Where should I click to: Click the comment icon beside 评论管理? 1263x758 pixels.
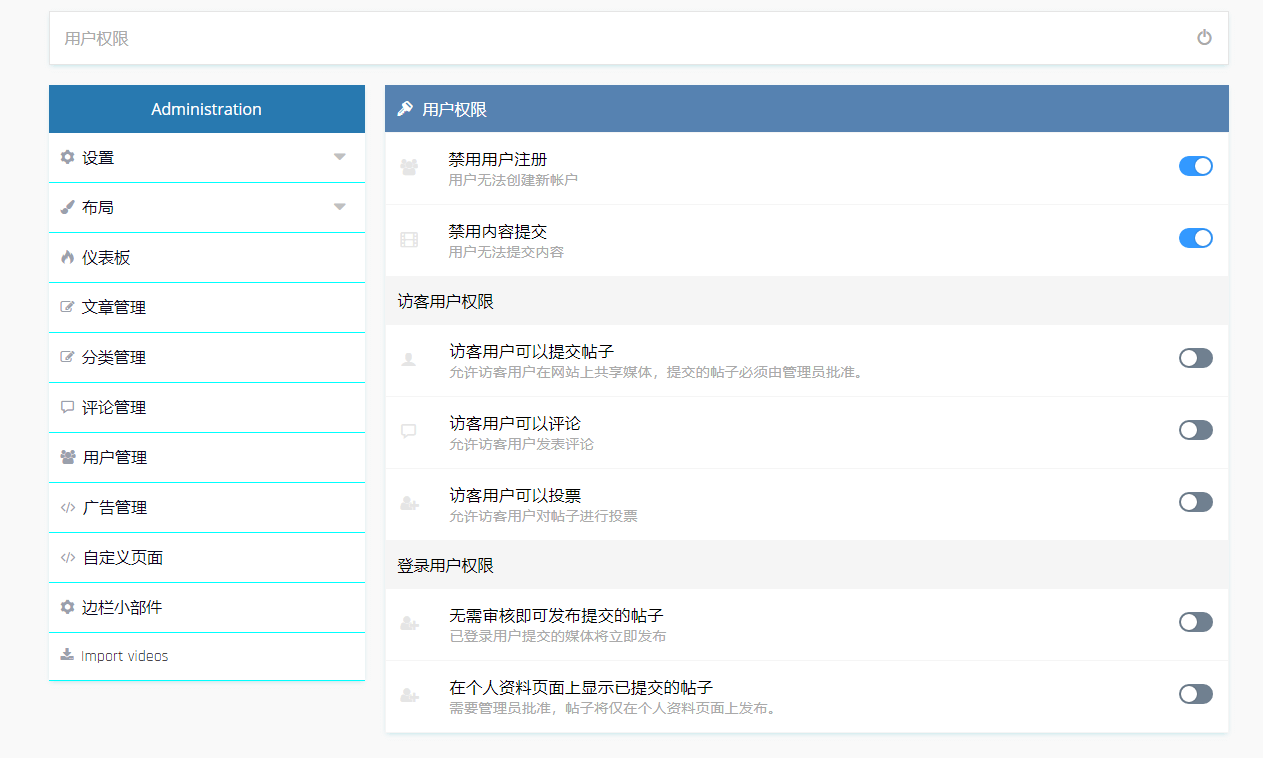tap(67, 407)
